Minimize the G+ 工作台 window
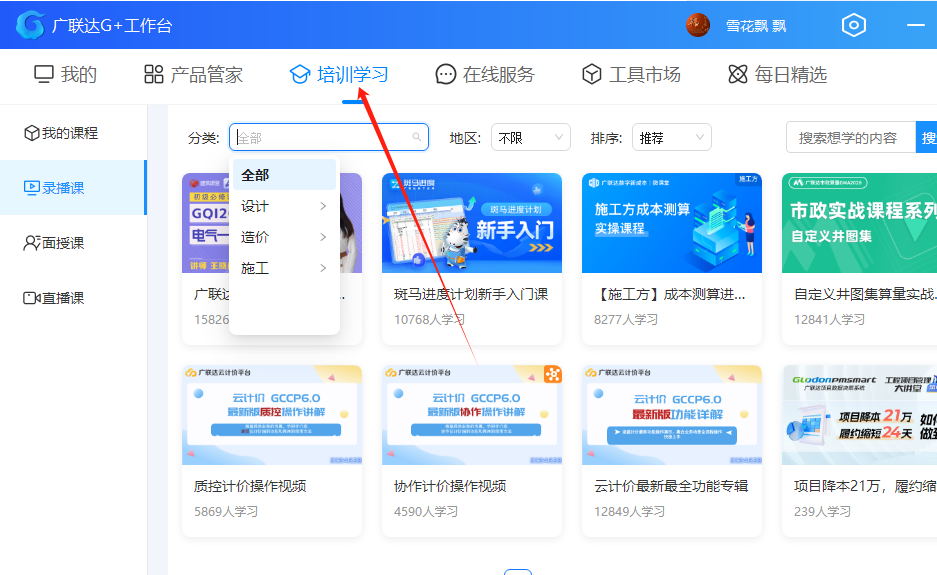Screen dimensions: 937x575 coord(915,25)
